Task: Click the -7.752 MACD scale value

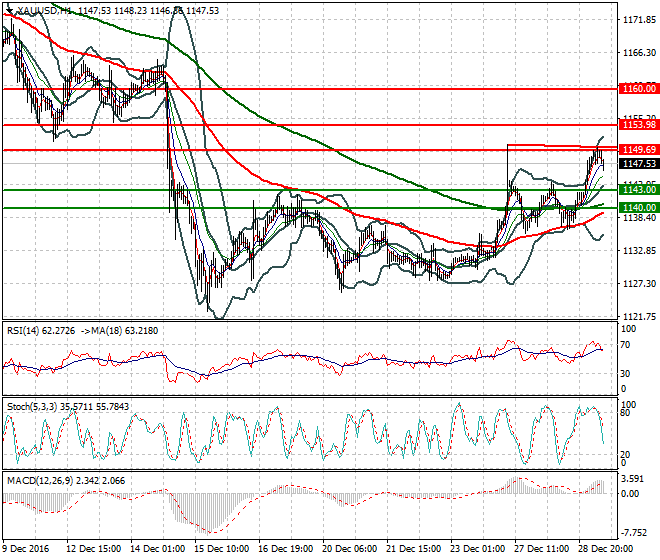Action: coord(634,533)
